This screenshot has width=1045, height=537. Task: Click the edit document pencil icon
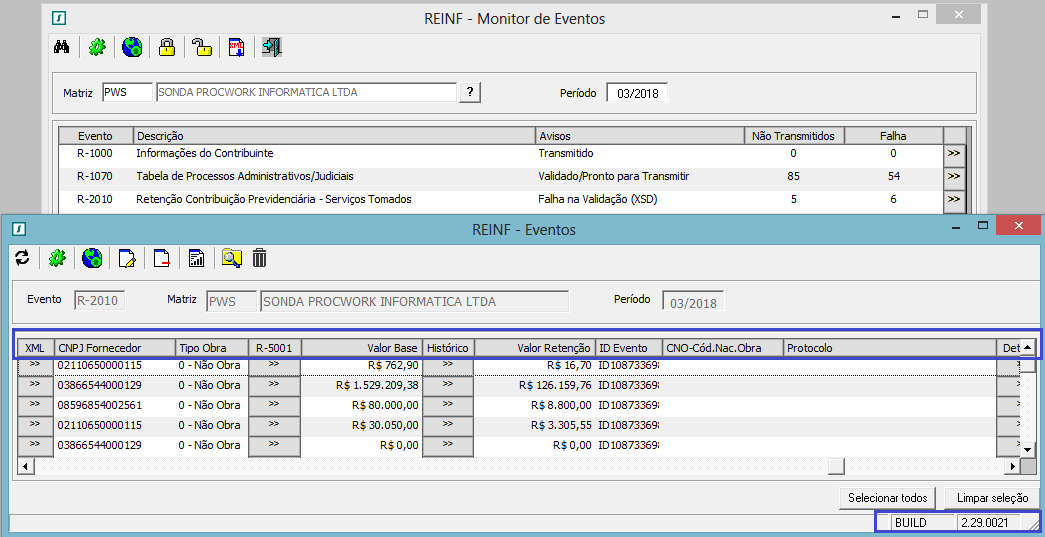(x=127, y=259)
